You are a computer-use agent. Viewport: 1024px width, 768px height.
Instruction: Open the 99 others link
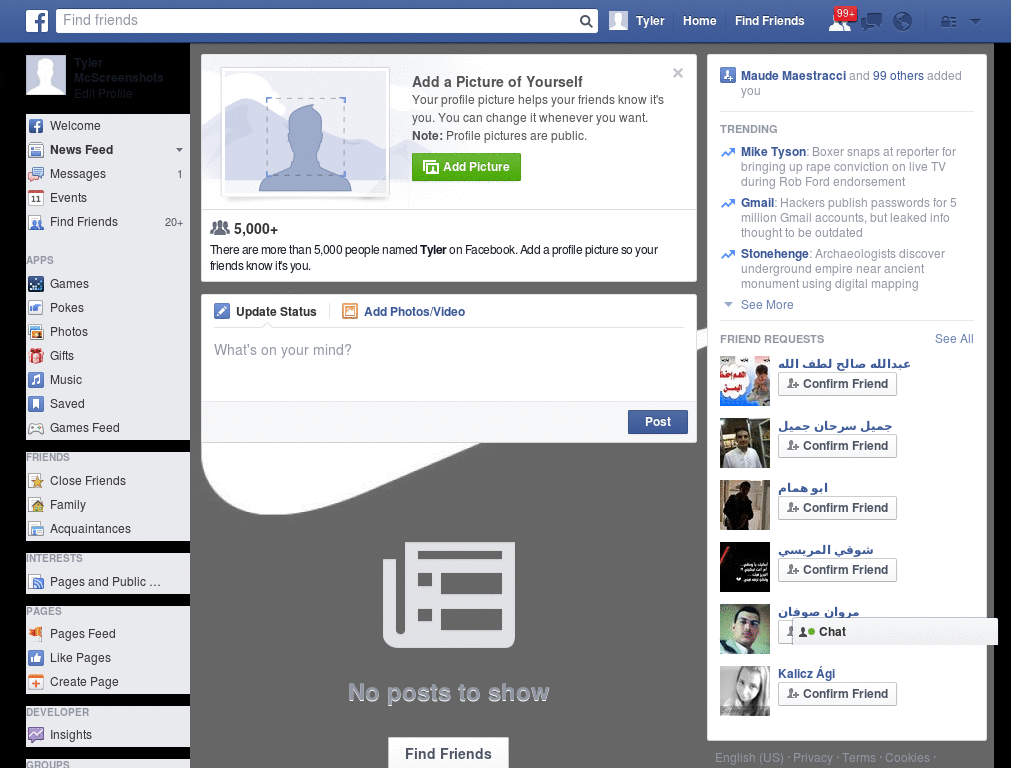point(898,76)
